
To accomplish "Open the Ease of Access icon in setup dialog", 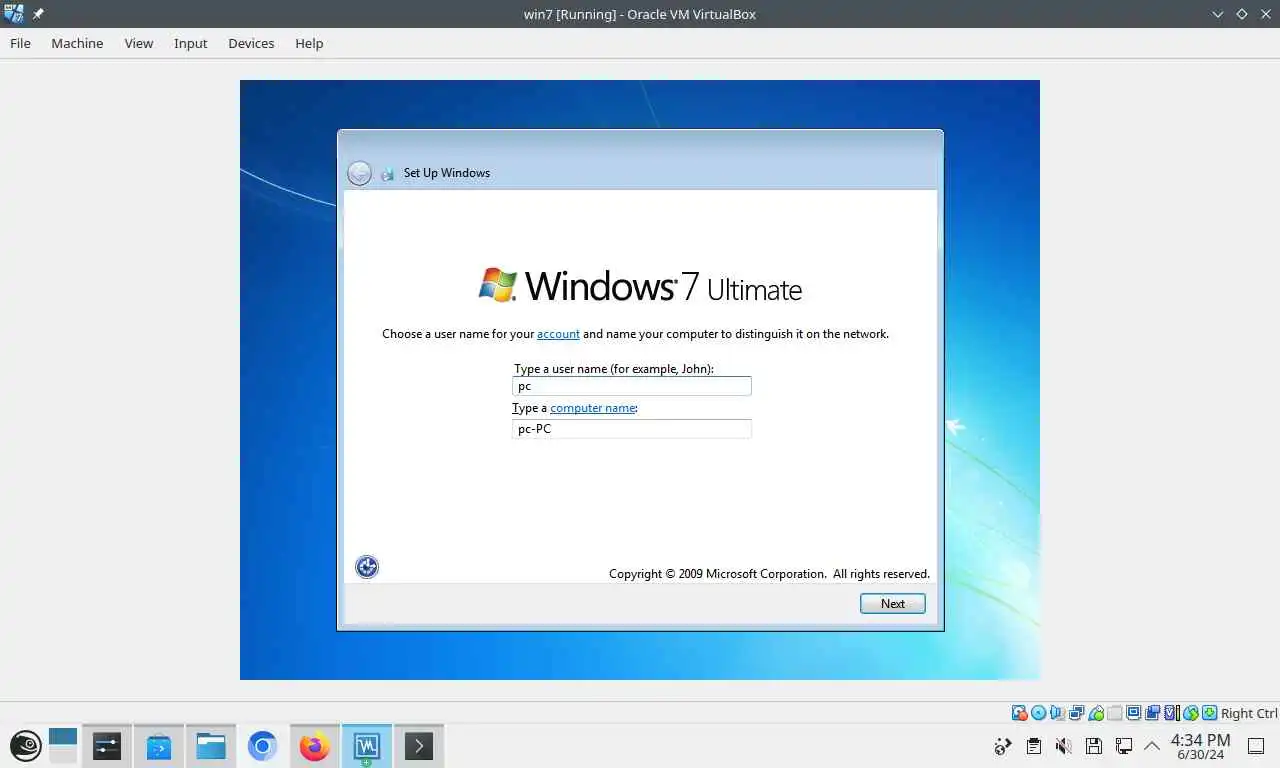I will click(367, 567).
